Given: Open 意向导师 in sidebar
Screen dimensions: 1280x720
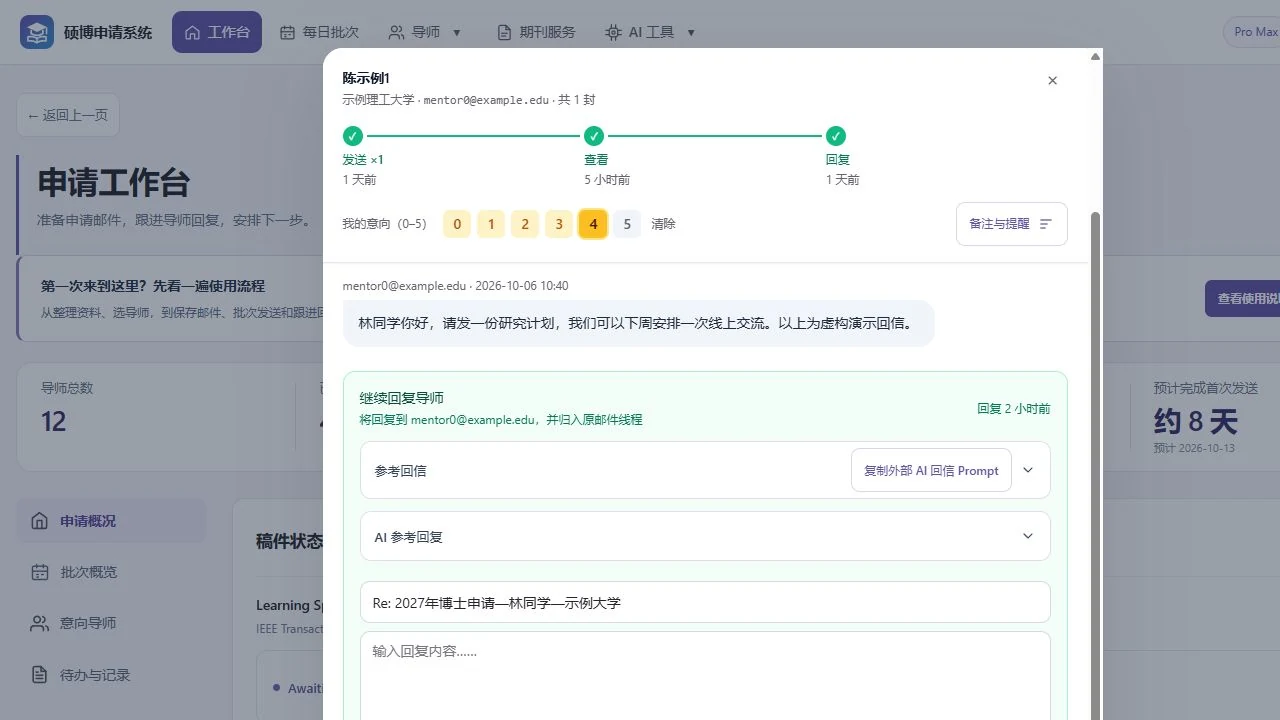Looking at the screenshot, I should pos(111,623).
